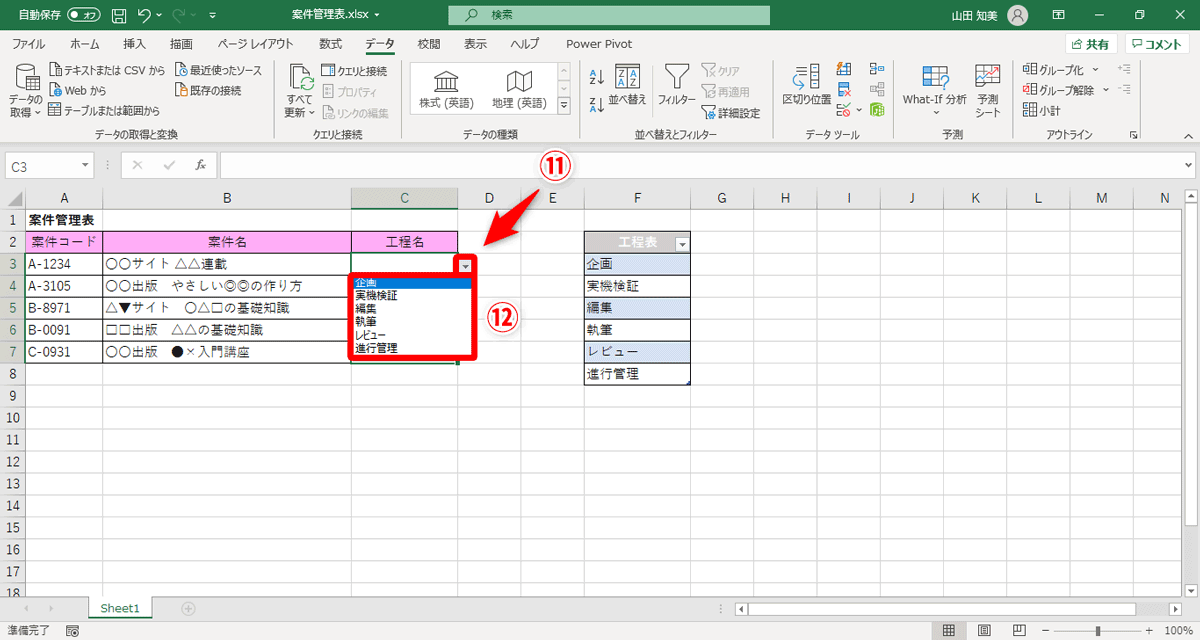Select cell A3 containing A-1234
This screenshot has height=640, width=1200.
click(x=64, y=265)
